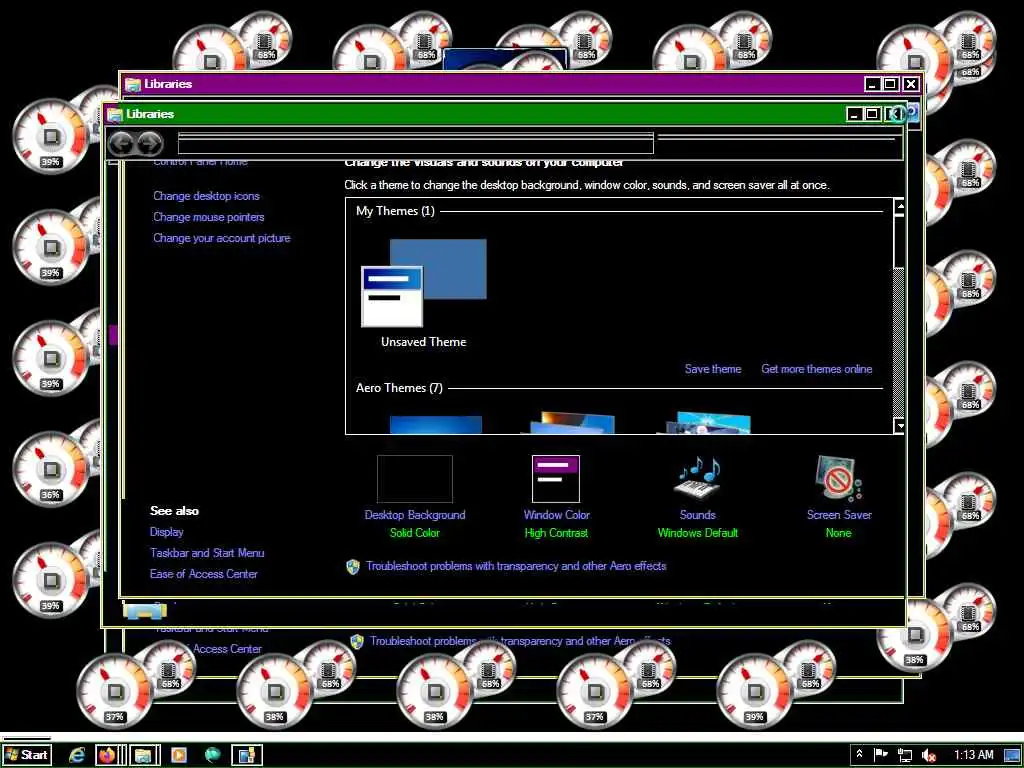Switch to the Personalization taskbar button
The height and width of the screenshot is (768, 1024).
click(246, 755)
